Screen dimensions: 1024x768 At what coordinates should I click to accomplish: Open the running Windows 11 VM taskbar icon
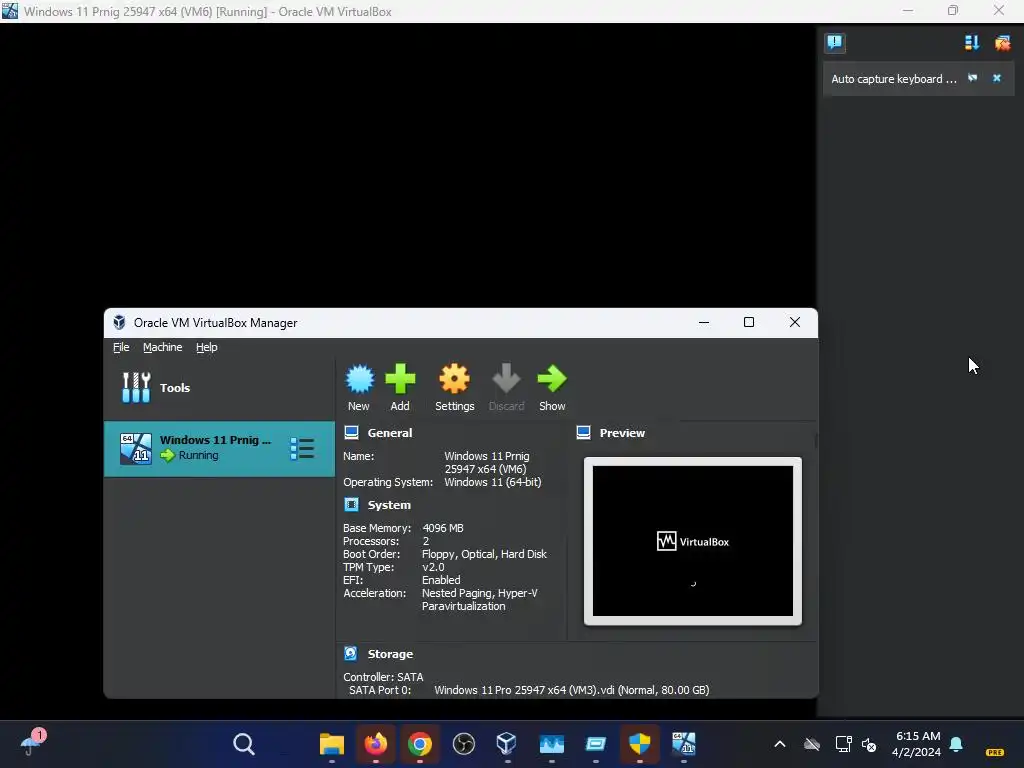(x=684, y=744)
